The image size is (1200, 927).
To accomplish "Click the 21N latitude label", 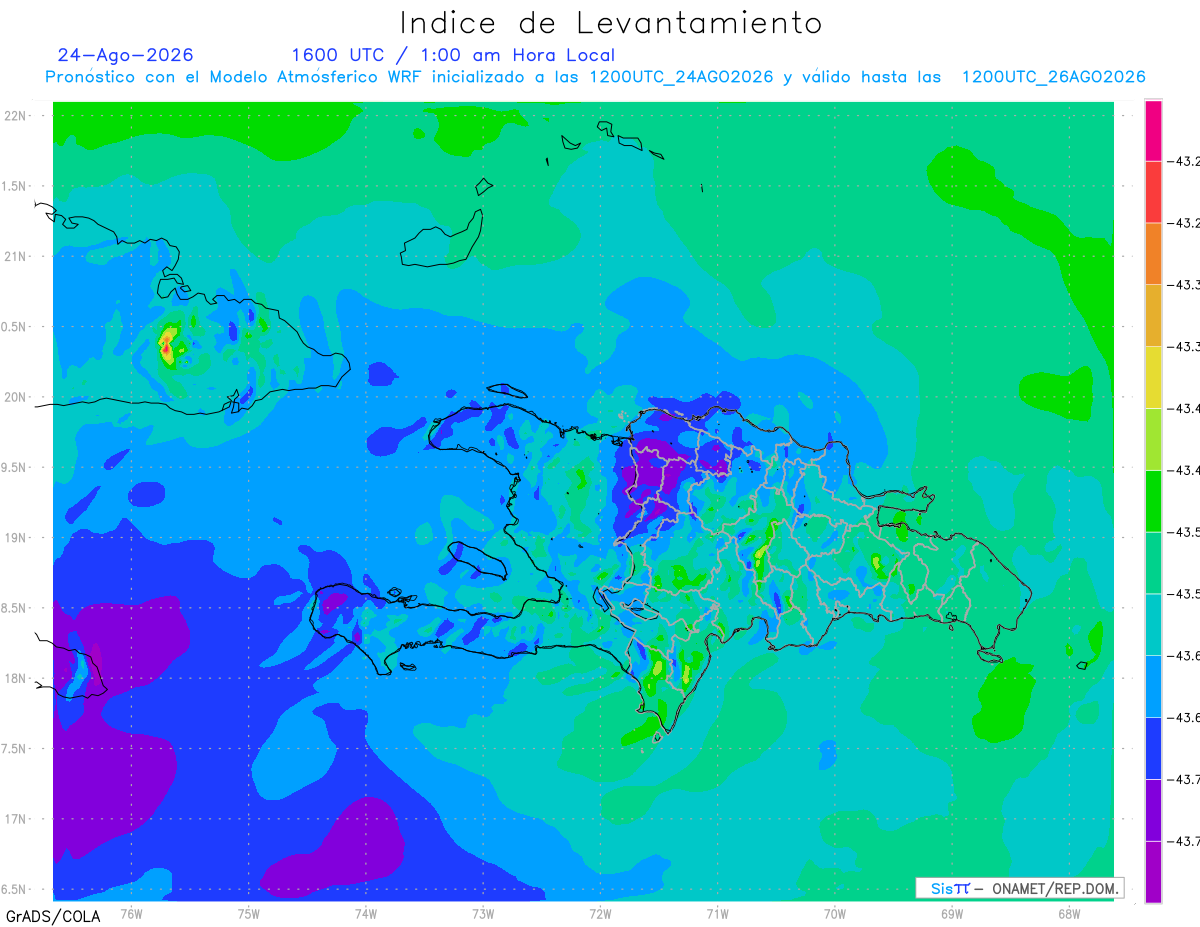I will (16, 256).
